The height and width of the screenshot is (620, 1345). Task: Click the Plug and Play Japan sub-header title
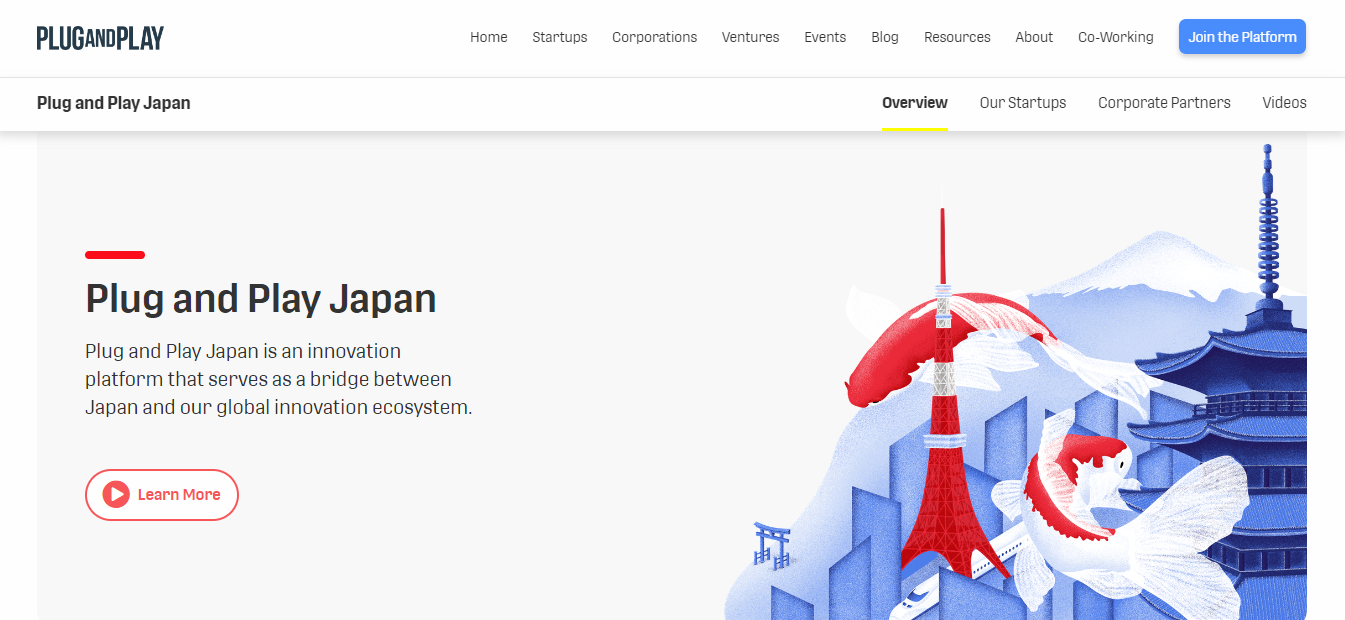pos(114,103)
